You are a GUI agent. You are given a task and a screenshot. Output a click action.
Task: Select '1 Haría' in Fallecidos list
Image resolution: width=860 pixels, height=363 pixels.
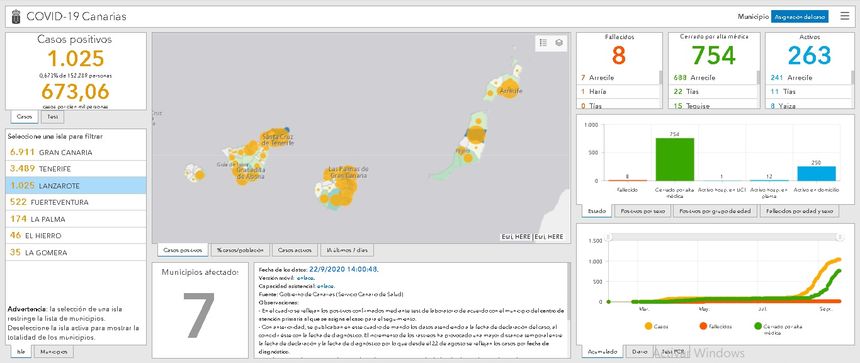618,92
